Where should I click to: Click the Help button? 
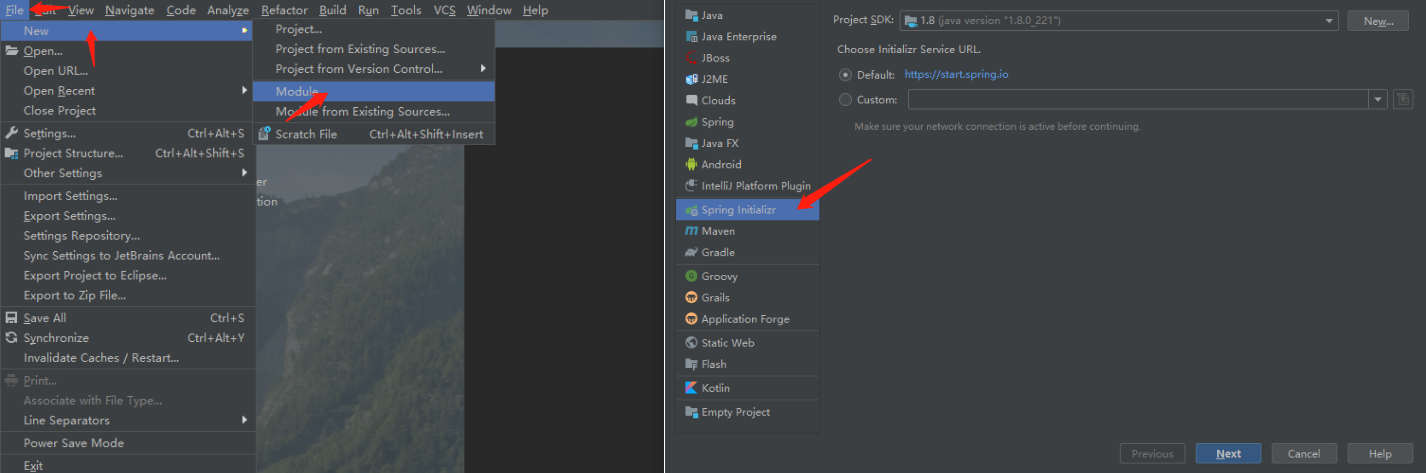point(1380,454)
